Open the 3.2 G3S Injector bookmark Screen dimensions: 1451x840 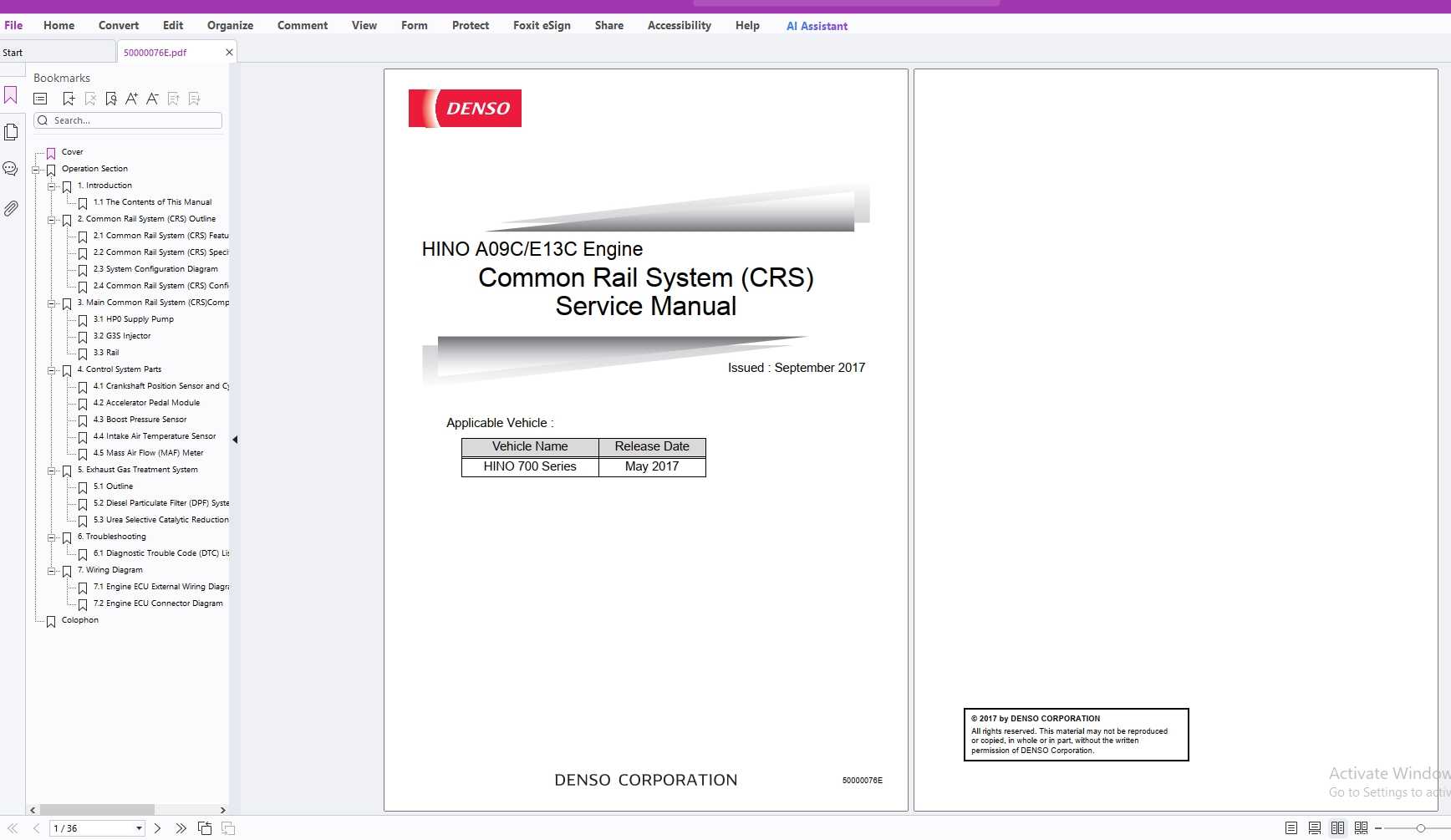pos(122,336)
